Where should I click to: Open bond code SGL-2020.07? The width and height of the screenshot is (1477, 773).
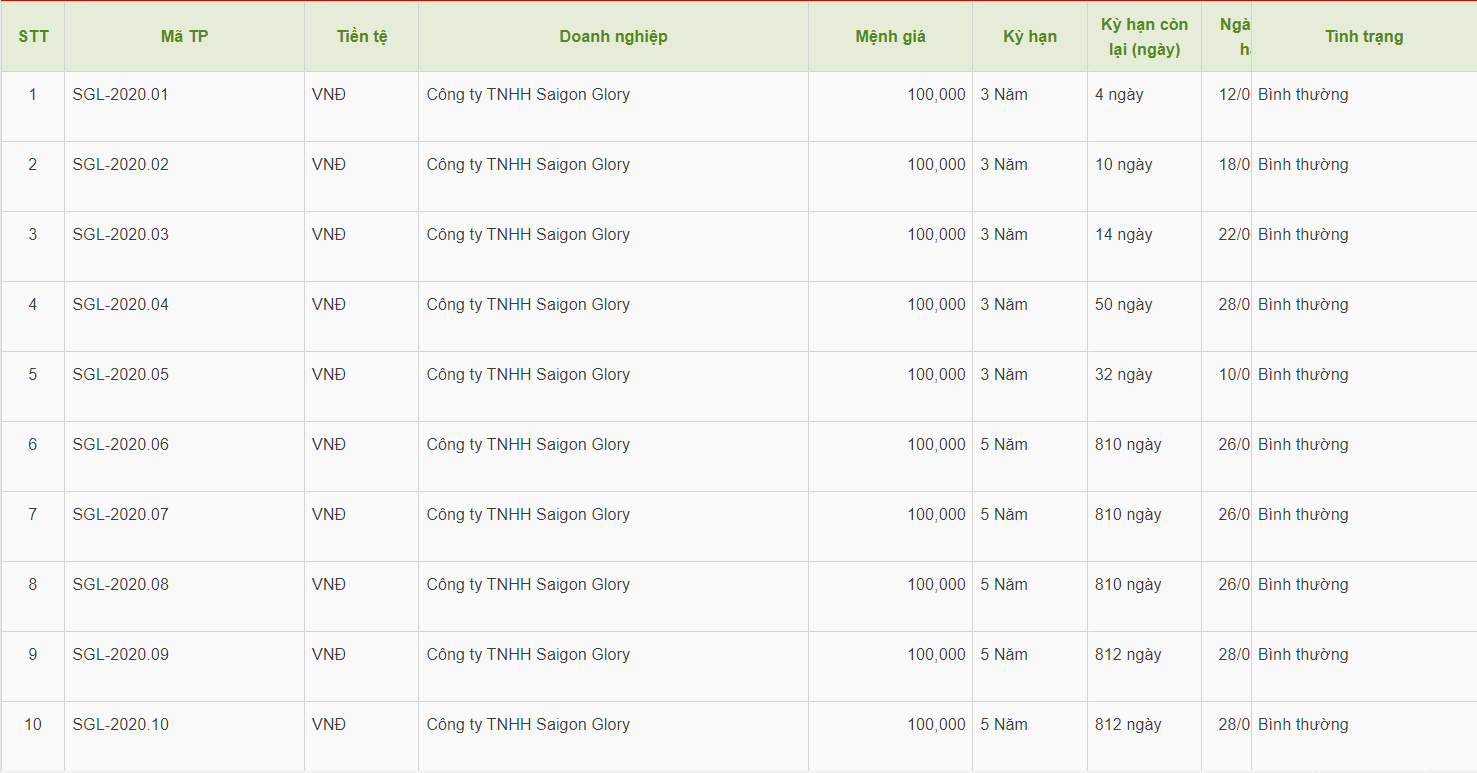tap(120, 515)
